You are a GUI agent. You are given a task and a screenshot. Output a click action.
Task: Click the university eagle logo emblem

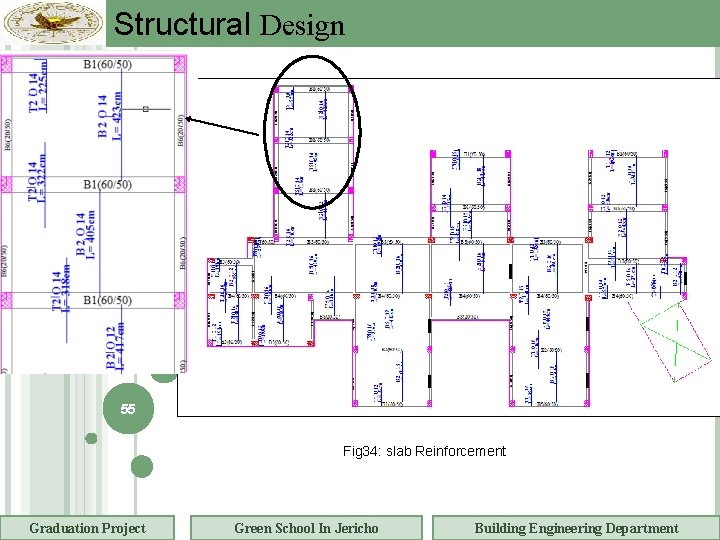53,22
